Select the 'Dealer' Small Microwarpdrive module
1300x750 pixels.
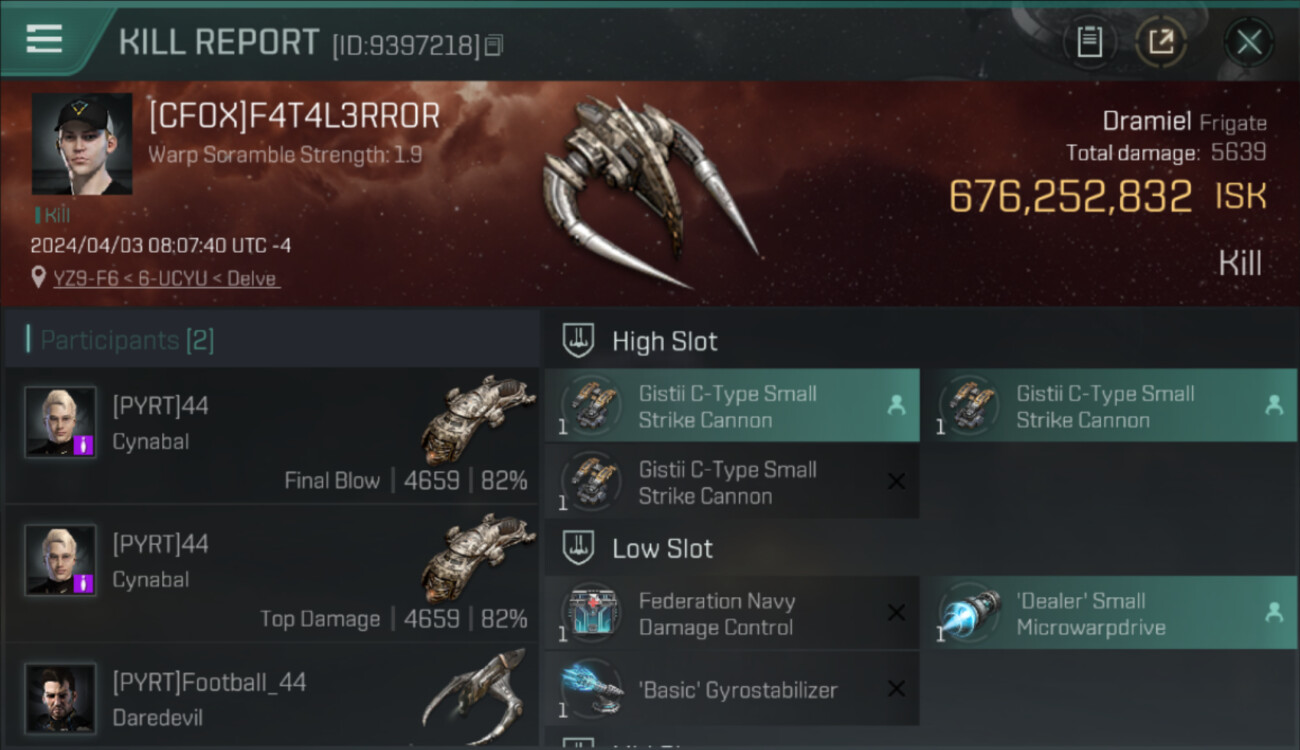pos(1109,613)
